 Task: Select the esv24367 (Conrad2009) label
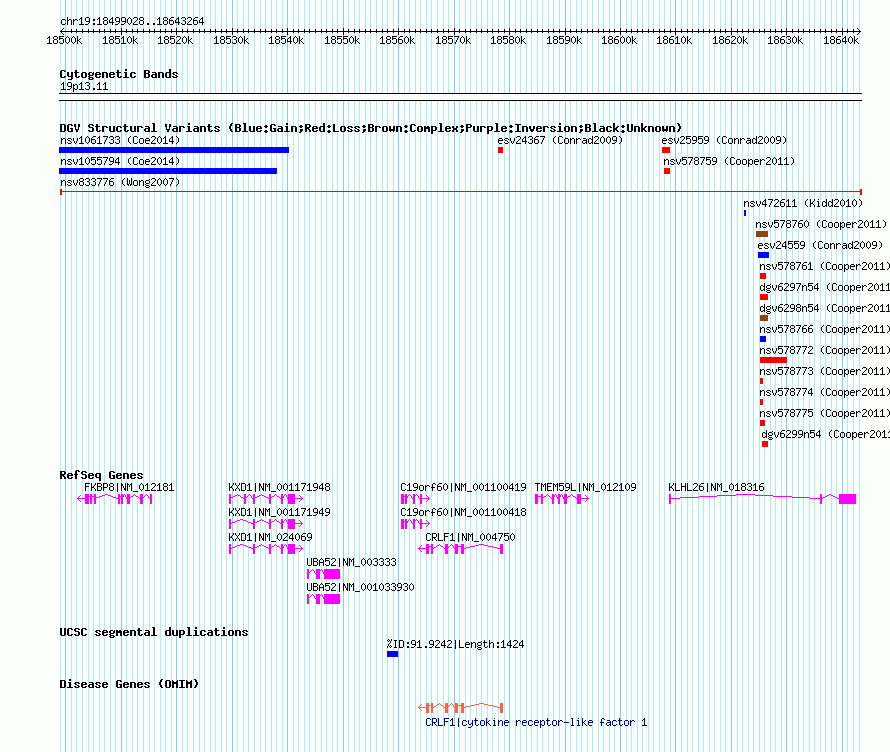point(560,140)
